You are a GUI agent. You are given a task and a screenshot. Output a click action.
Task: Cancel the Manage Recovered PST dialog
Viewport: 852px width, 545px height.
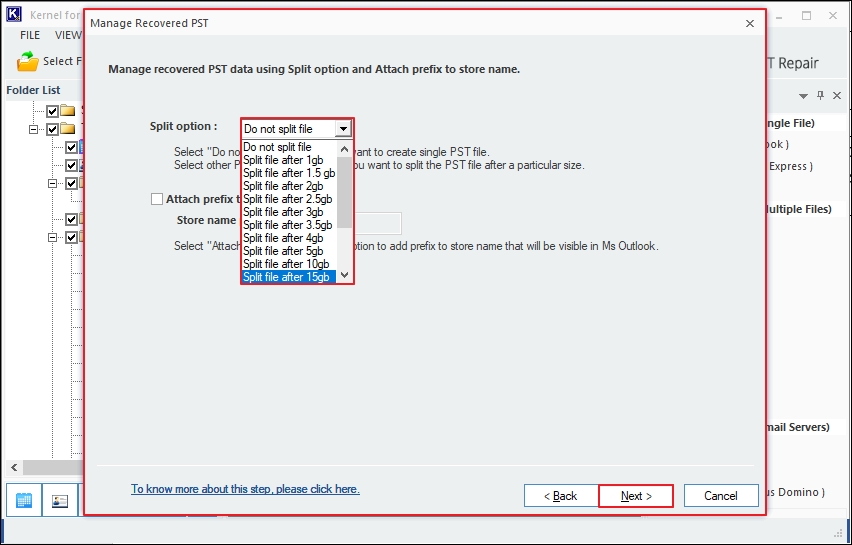[721, 496]
